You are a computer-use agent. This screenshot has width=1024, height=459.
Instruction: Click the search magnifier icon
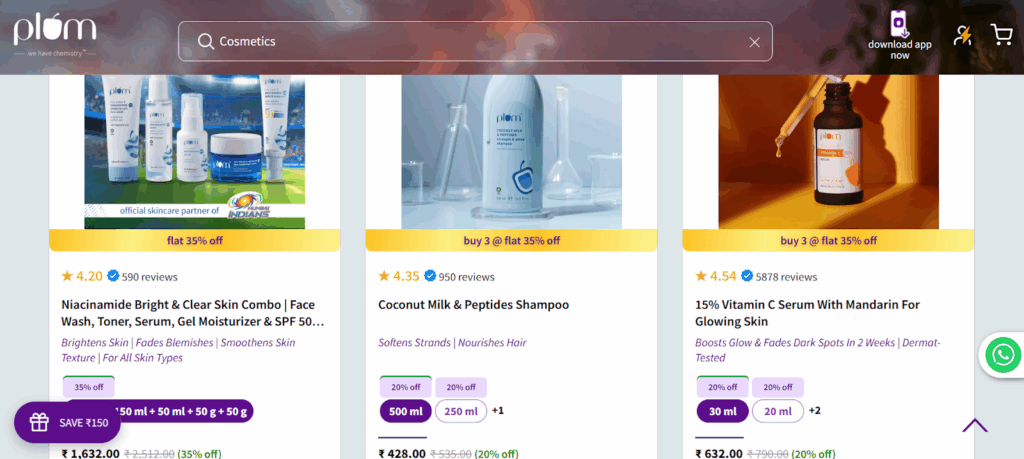coord(206,42)
